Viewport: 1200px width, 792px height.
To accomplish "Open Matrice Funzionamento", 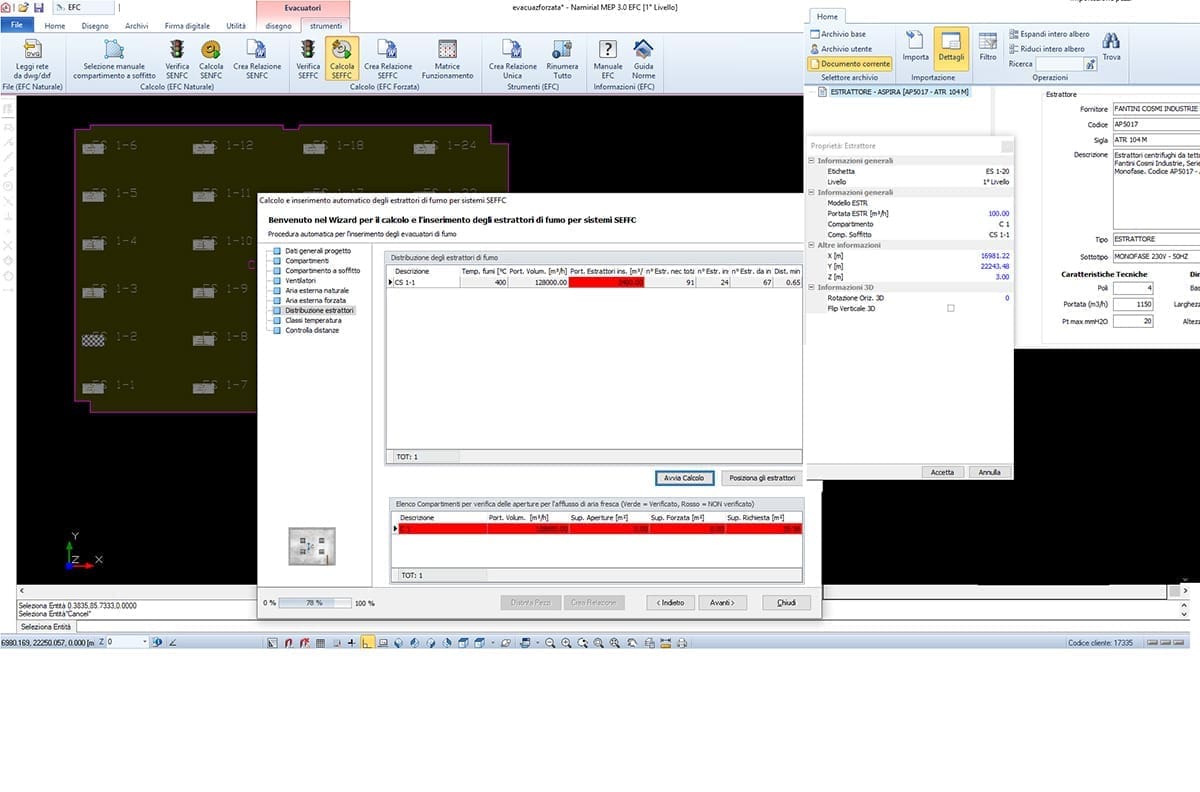I will 447,60.
